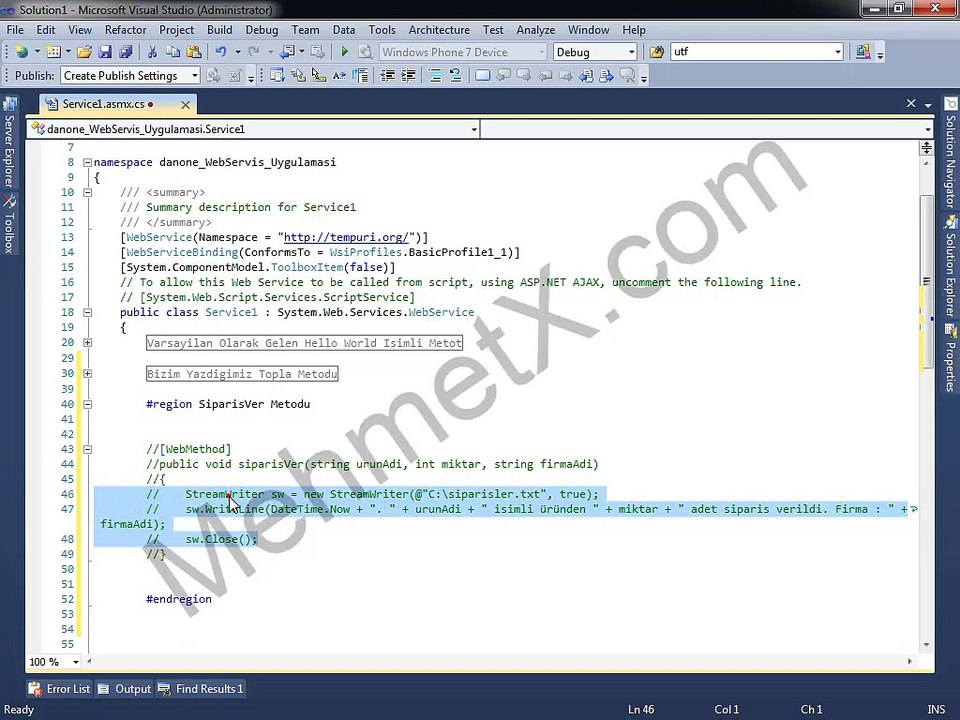
Task: Open the 100 % zoom level dropdown
Action: point(75,662)
